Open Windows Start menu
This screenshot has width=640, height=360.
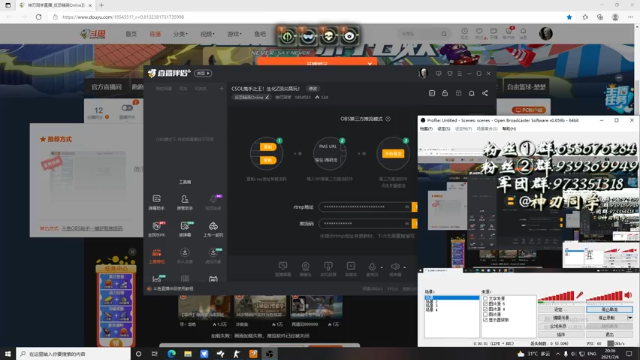8,353
